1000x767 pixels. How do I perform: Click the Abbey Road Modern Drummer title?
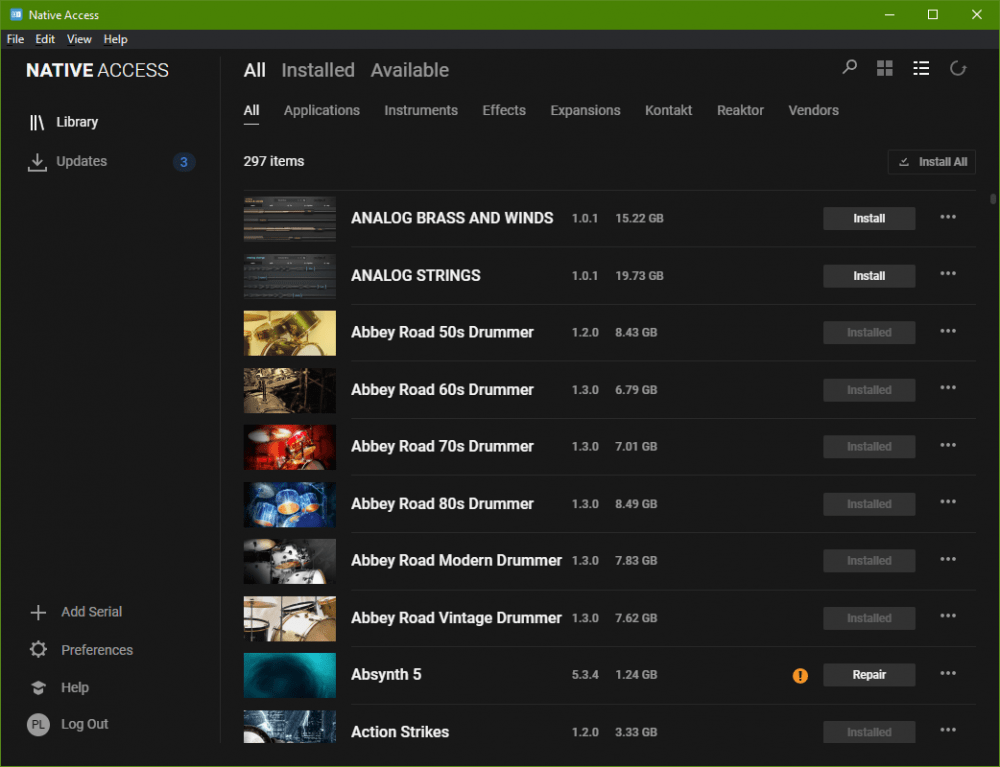[456, 560]
